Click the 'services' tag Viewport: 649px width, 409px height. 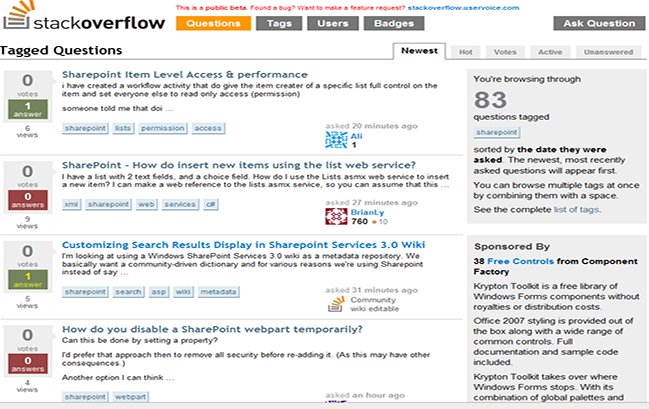click(180, 204)
